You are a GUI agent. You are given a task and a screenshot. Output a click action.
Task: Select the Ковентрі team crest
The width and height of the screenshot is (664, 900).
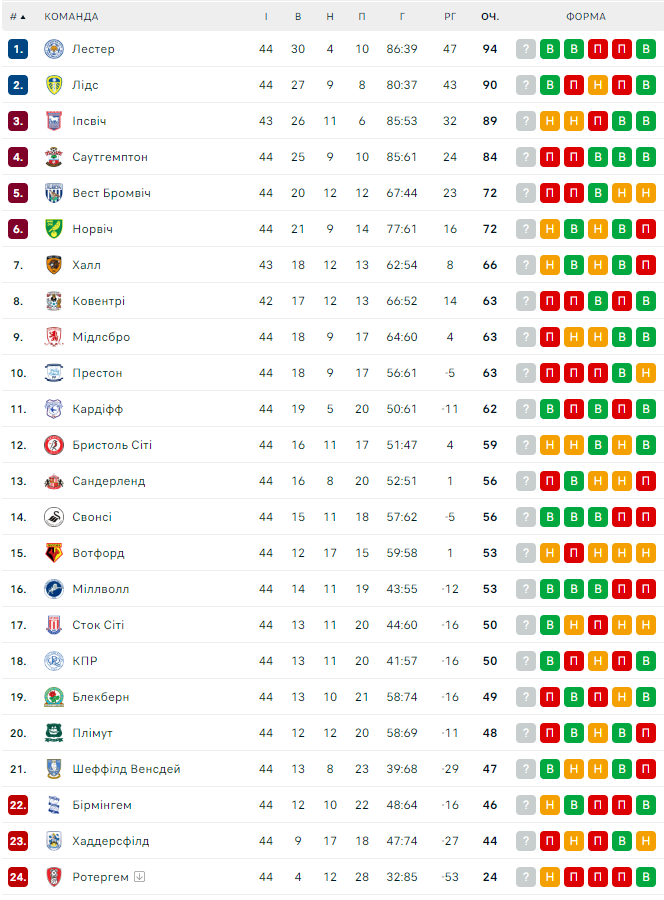click(54, 301)
